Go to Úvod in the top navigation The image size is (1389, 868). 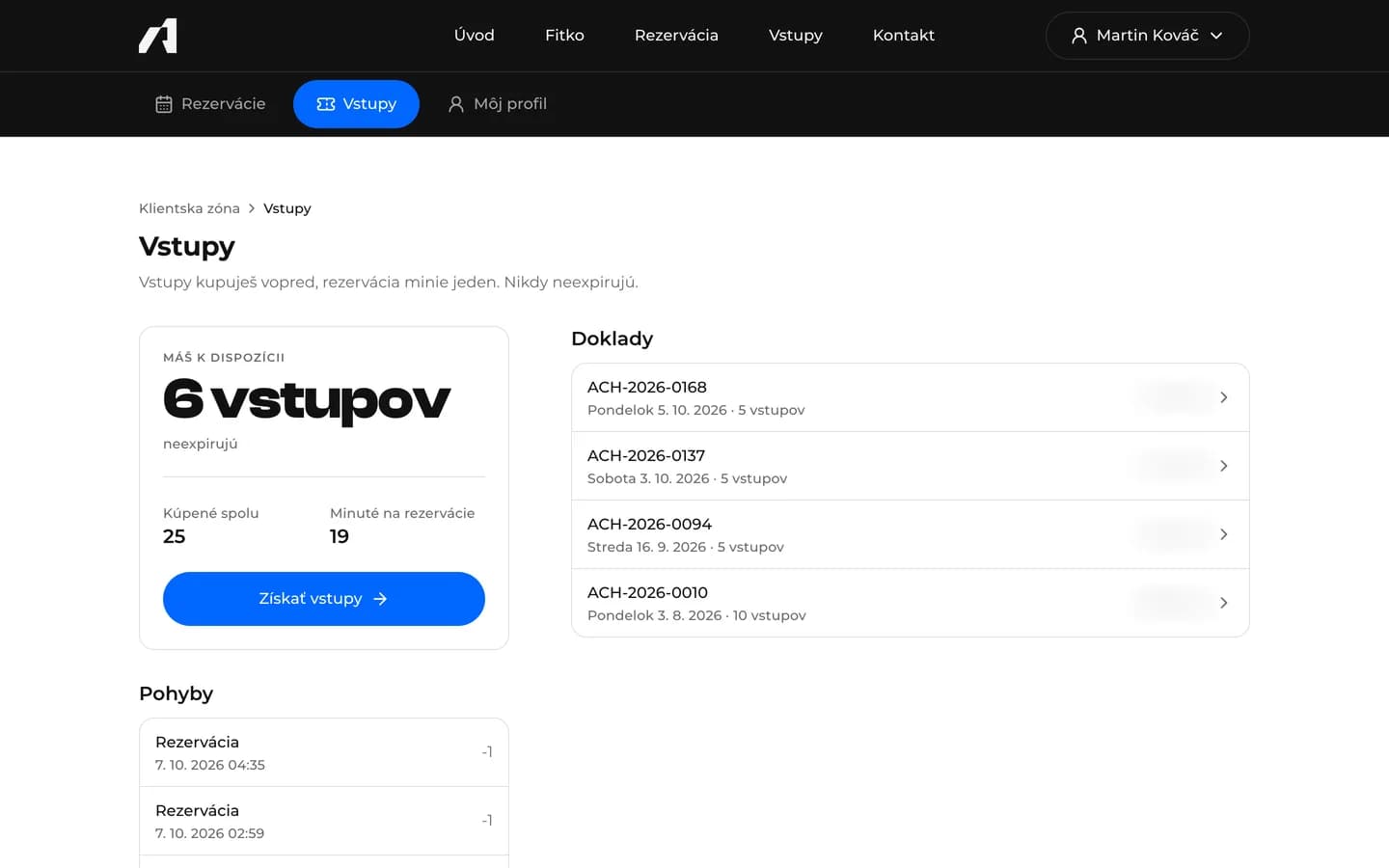point(475,36)
